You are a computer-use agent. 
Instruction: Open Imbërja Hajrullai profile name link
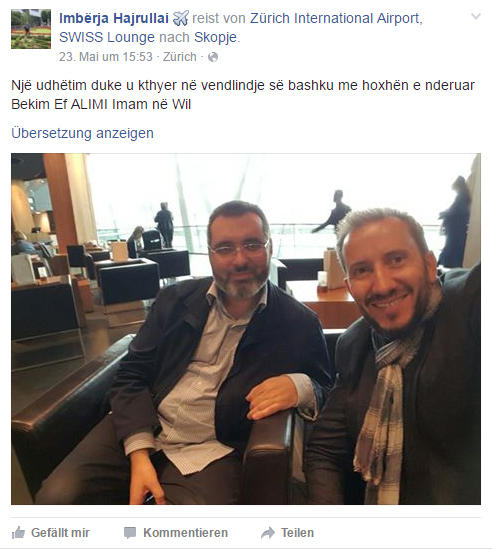(114, 18)
